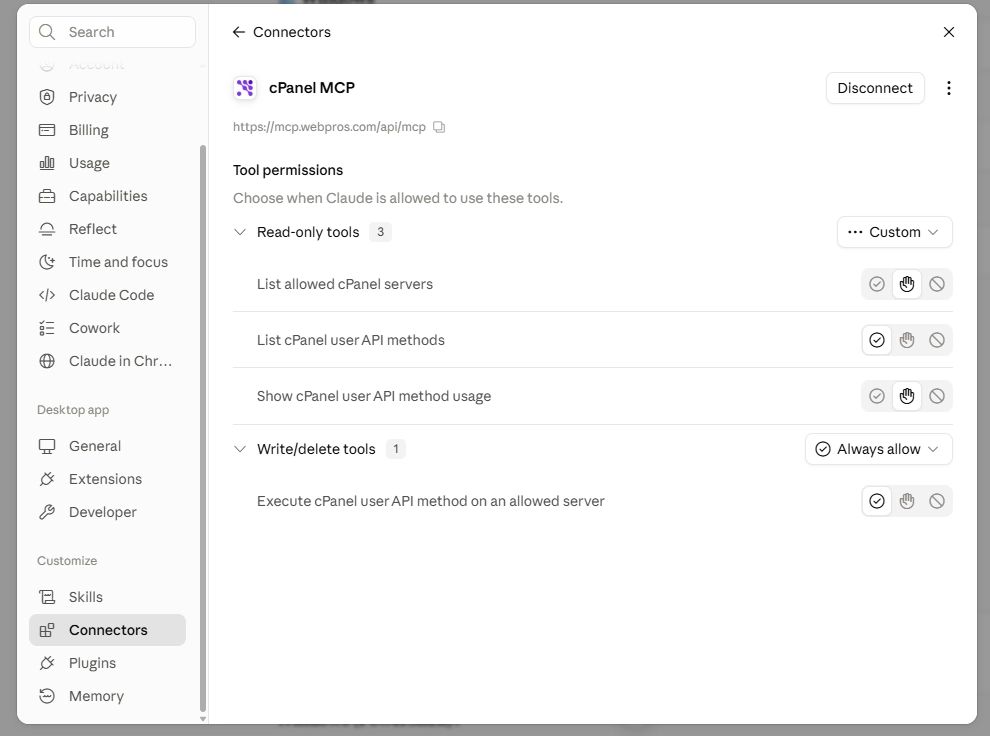Click the Skills icon in sidebar

click(47, 597)
